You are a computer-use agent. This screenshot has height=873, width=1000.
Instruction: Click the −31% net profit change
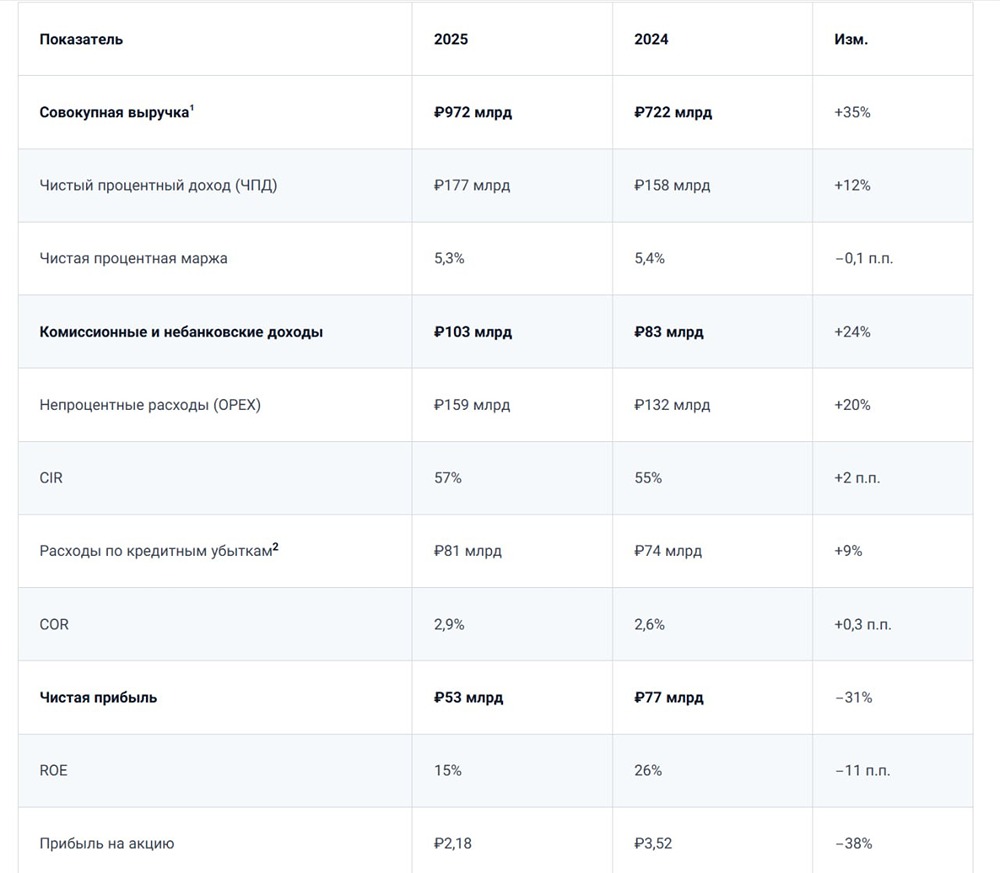853,697
